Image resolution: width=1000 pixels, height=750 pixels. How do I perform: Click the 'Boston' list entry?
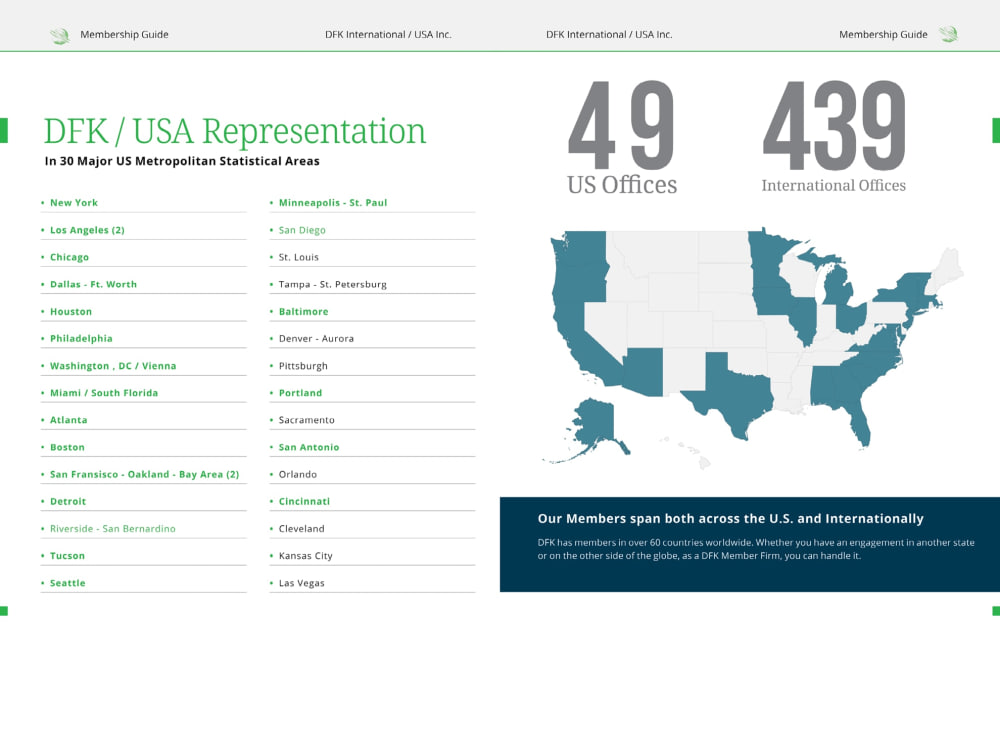point(67,448)
